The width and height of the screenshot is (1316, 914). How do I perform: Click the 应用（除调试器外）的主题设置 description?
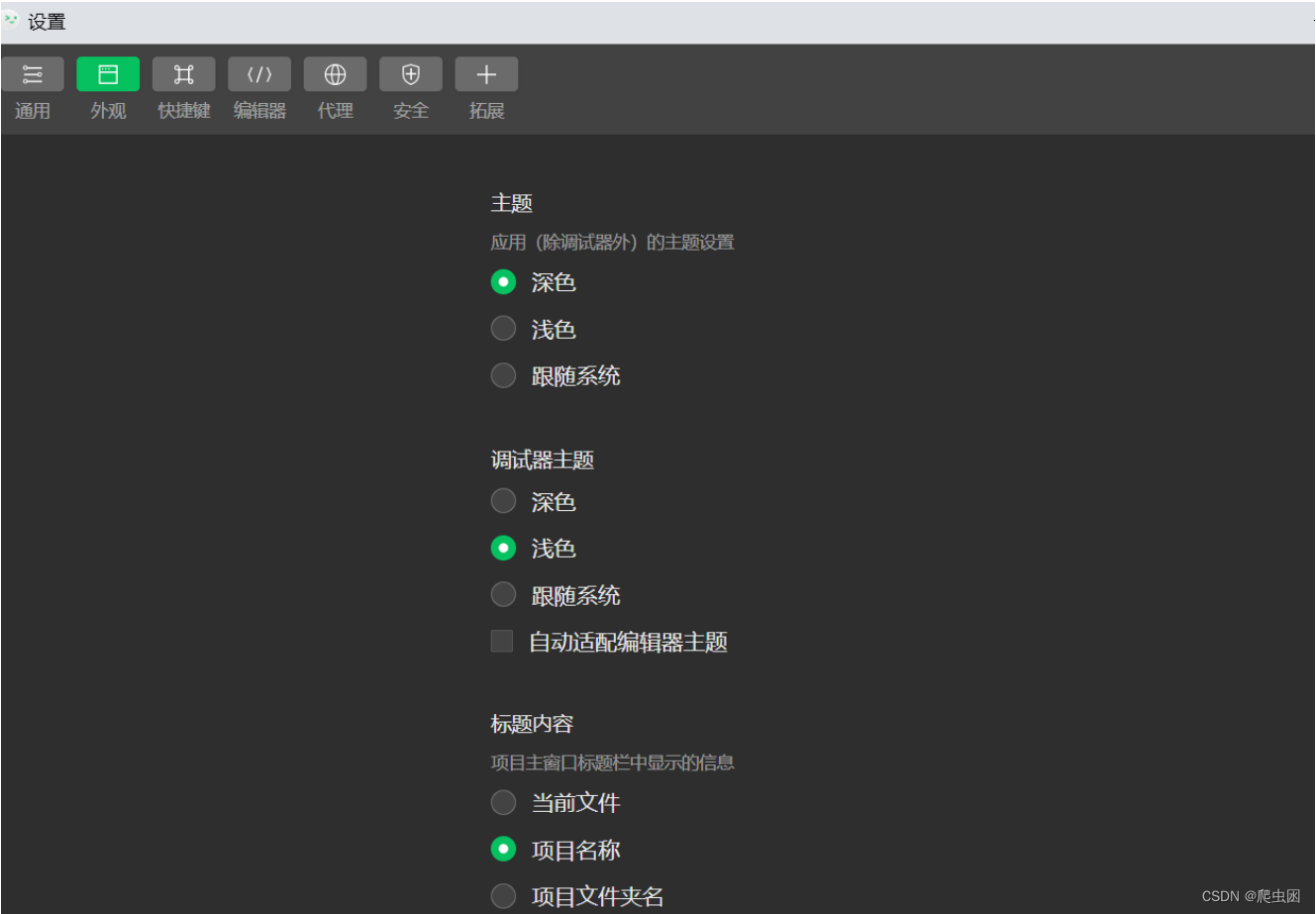613,243
